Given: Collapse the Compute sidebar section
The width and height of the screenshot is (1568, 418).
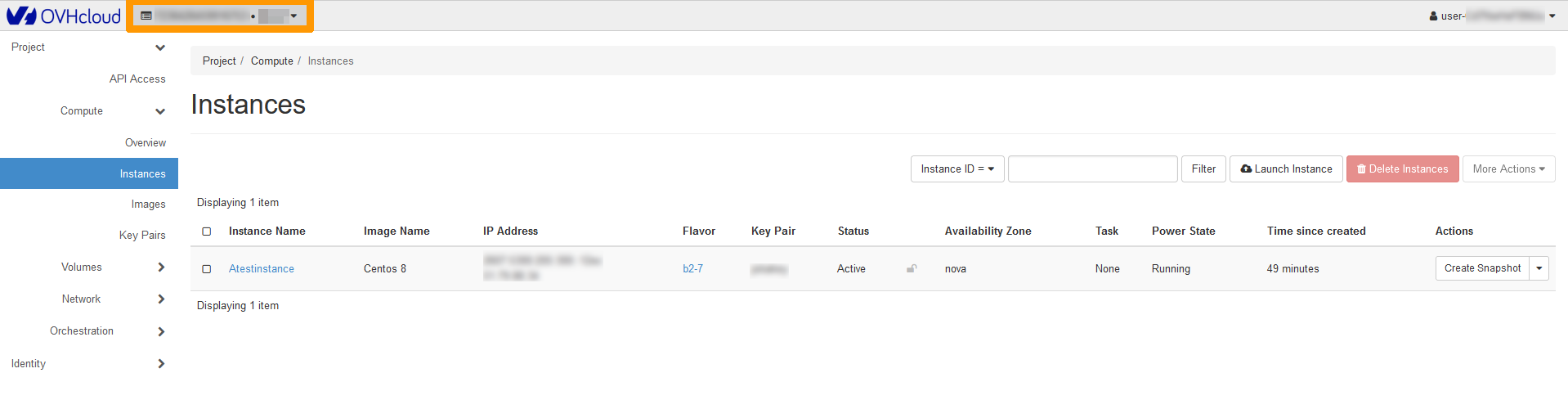Looking at the screenshot, I should tap(113, 111).
